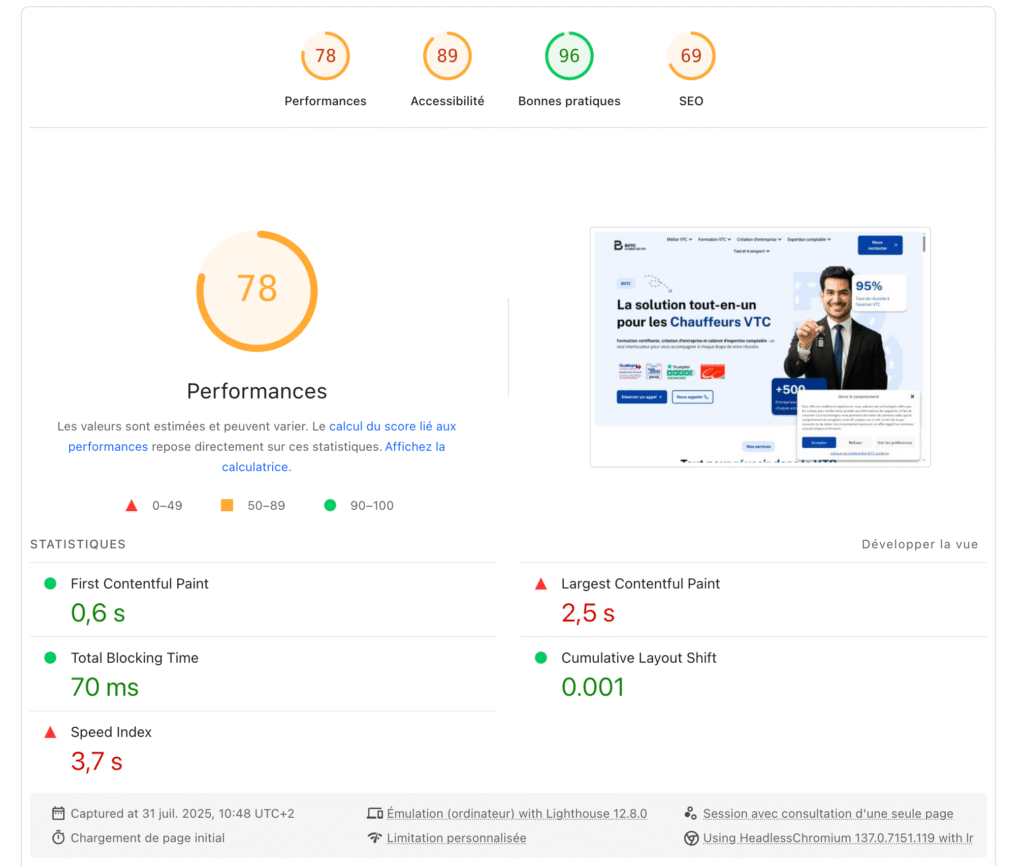Click the network throttling icon beside 'Limitation personnalisée'
Image resolution: width=1024 pixels, height=866 pixels.
375,838
